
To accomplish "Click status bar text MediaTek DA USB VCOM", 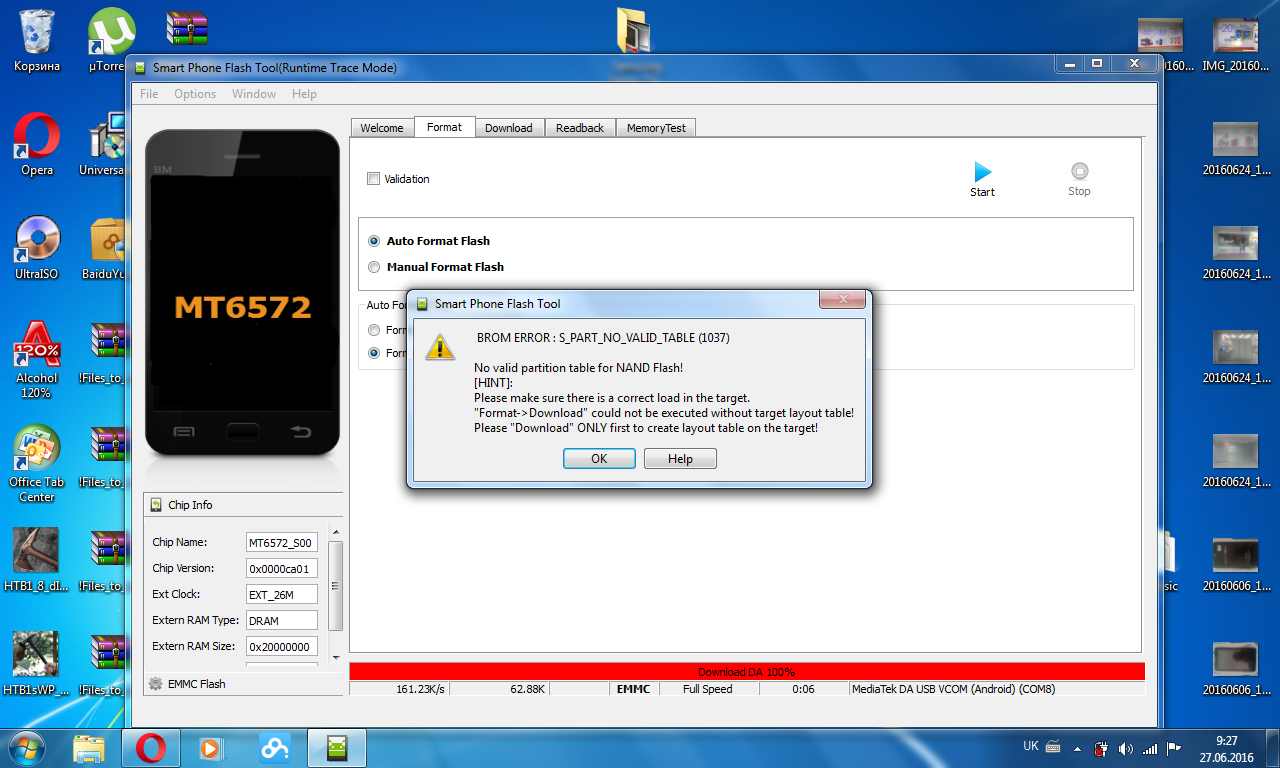I will [953, 689].
